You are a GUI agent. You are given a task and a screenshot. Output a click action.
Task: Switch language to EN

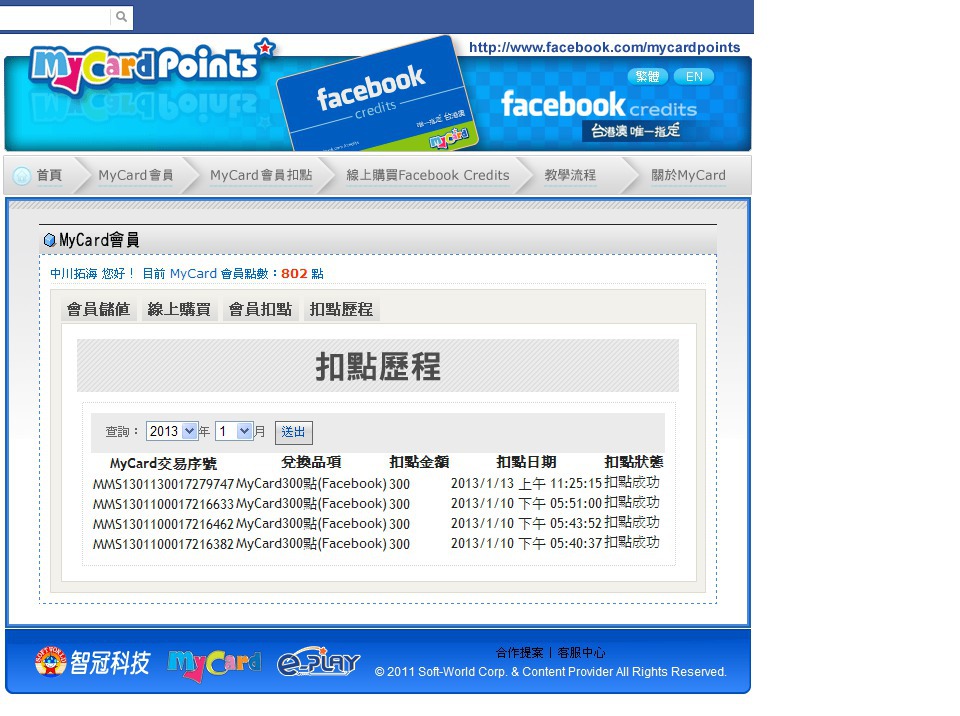click(x=694, y=77)
